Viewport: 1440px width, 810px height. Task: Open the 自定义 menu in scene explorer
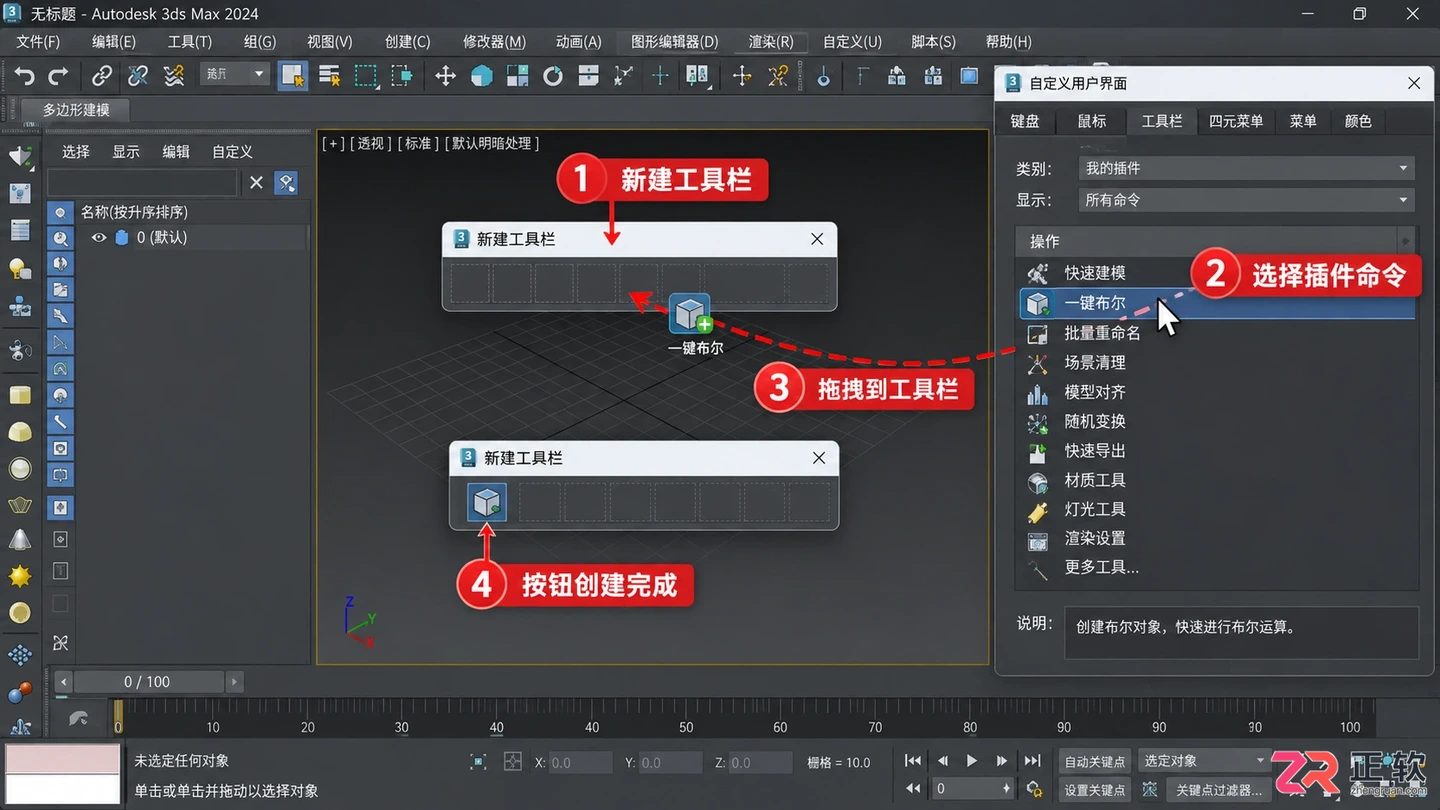[x=232, y=152]
